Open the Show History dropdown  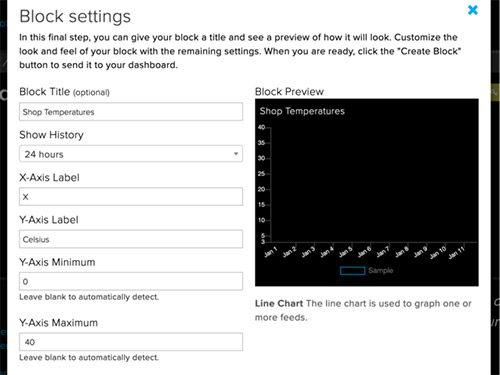pyautogui.click(x=131, y=154)
